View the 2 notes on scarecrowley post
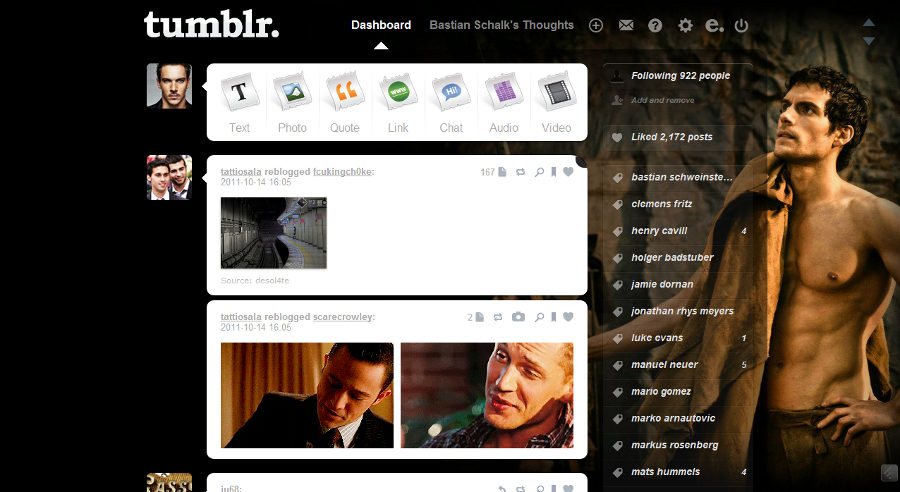Viewport: 900px width, 492px height. (x=475, y=317)
